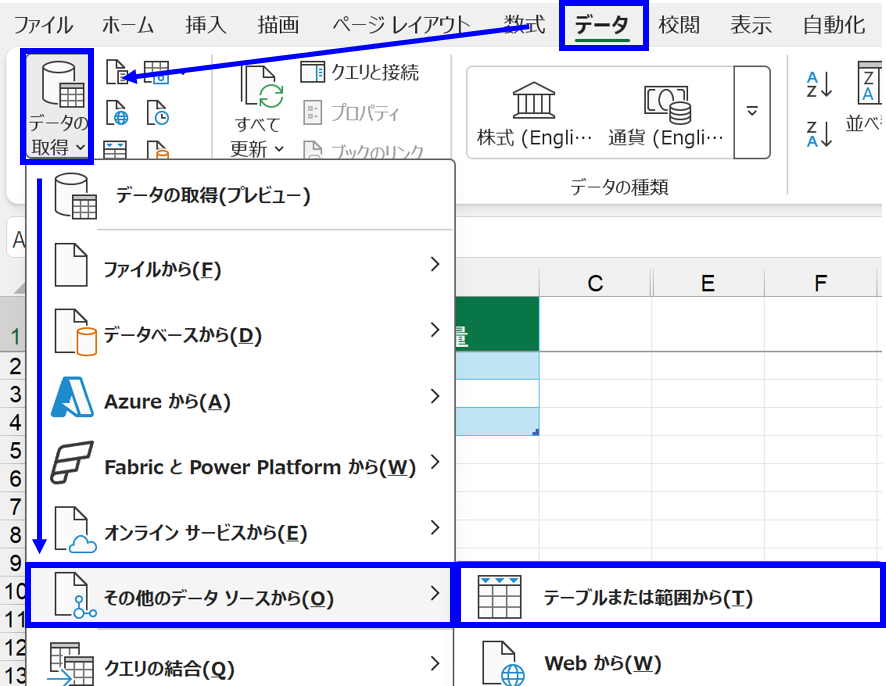Expand その他のデータ ソースから(O) submenu
Image resolution: width=886 pixels, height=686 pixels.
pyautogui.click(x=240, y=595)
